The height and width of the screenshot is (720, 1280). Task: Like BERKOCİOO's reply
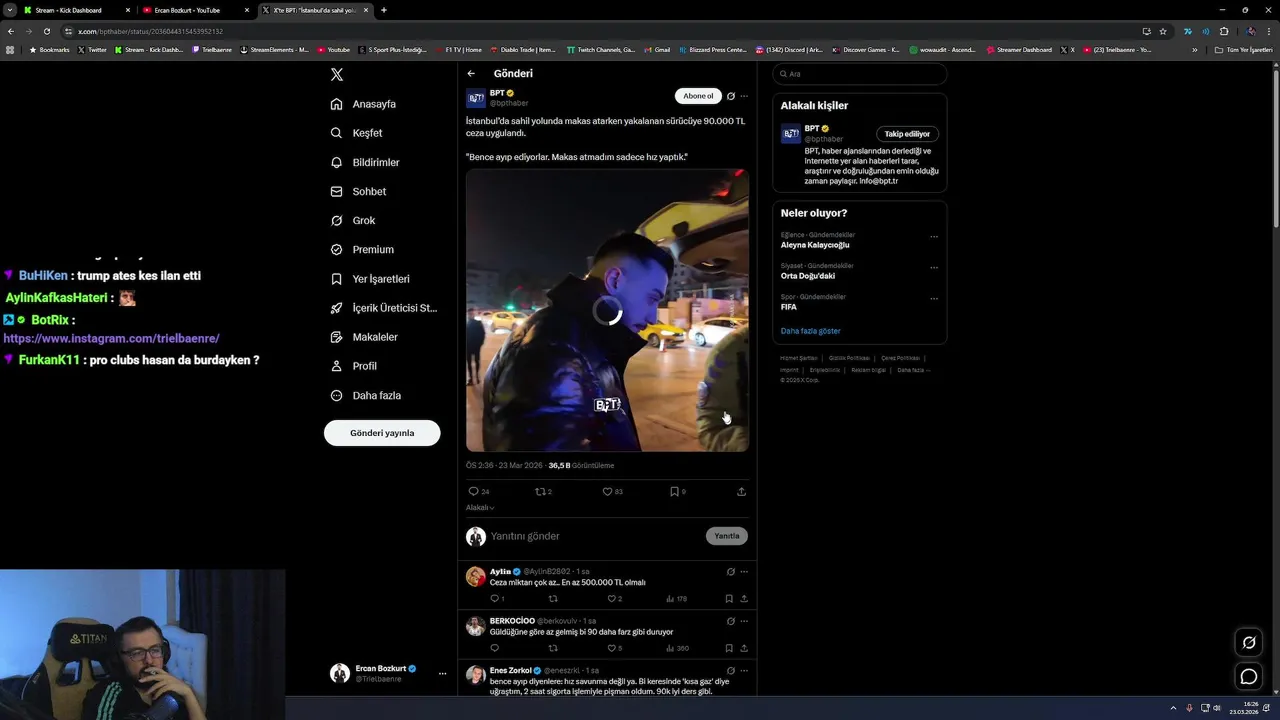[614, 648]
